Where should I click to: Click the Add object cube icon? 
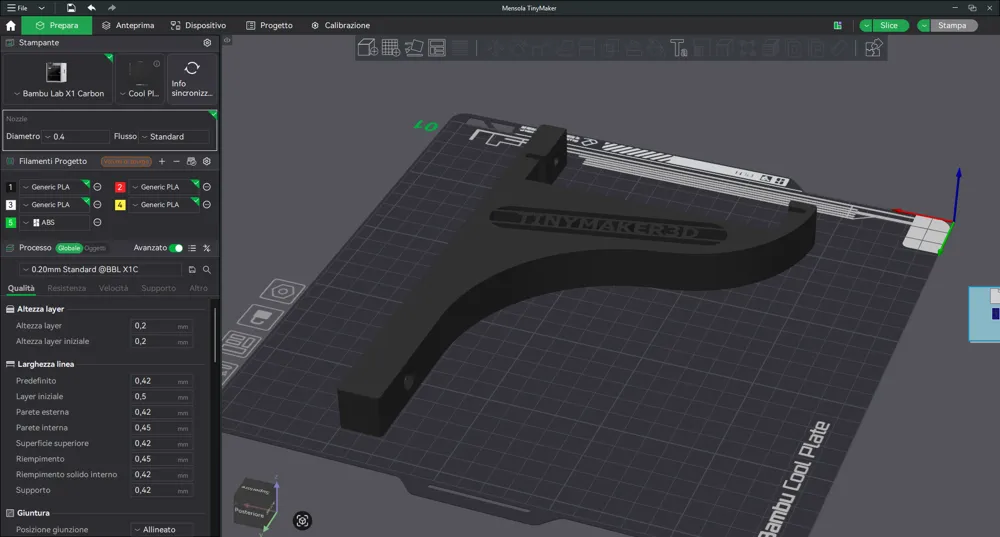[x=368, y=48]
